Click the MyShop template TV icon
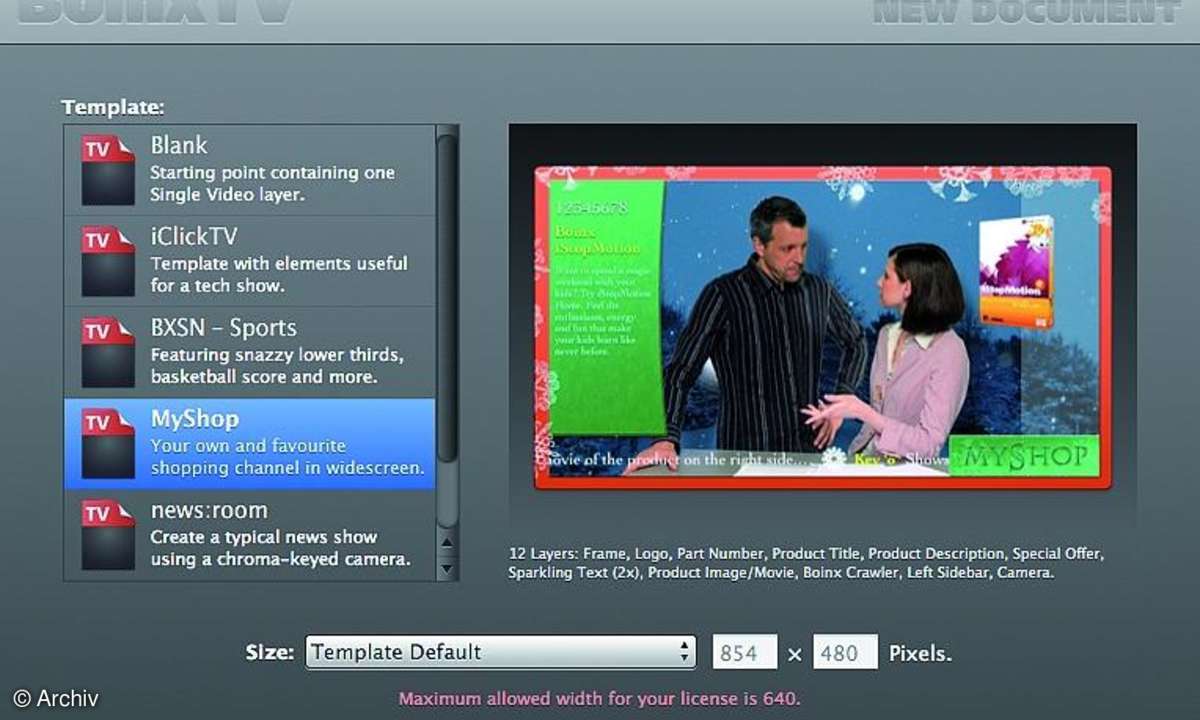 (108, 443)
